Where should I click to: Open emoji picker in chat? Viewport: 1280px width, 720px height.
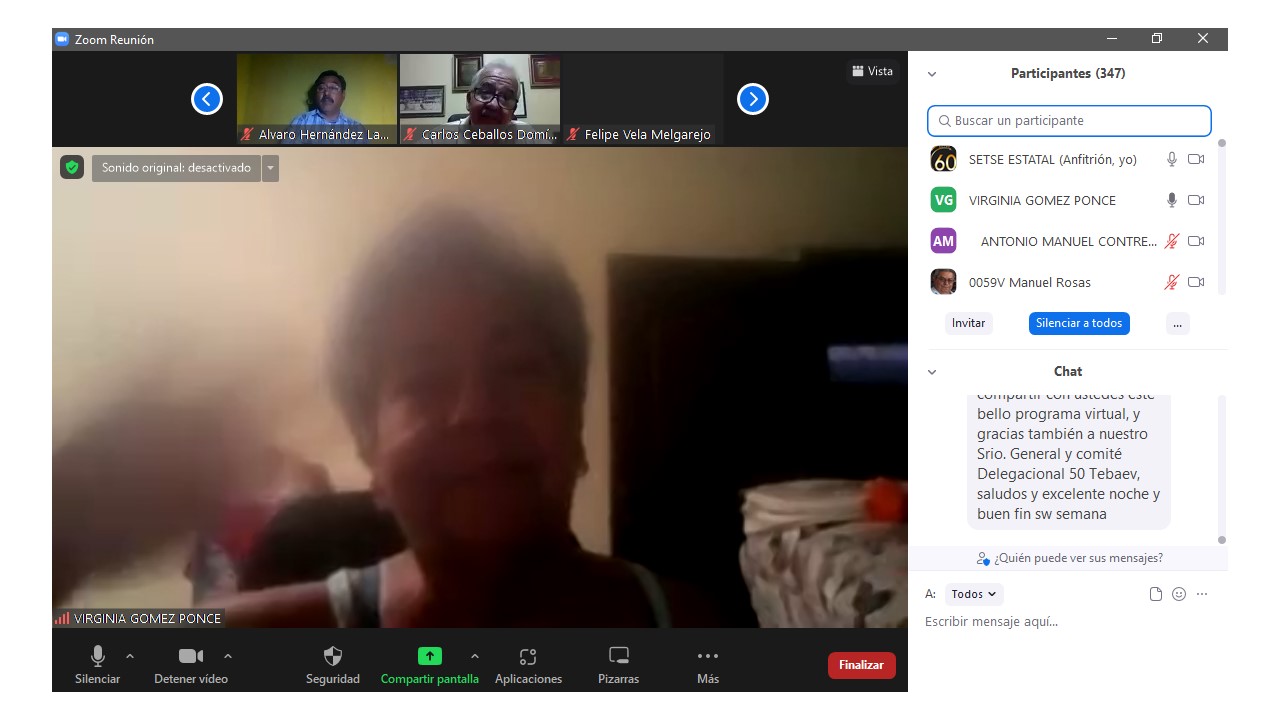point(1179,594)
